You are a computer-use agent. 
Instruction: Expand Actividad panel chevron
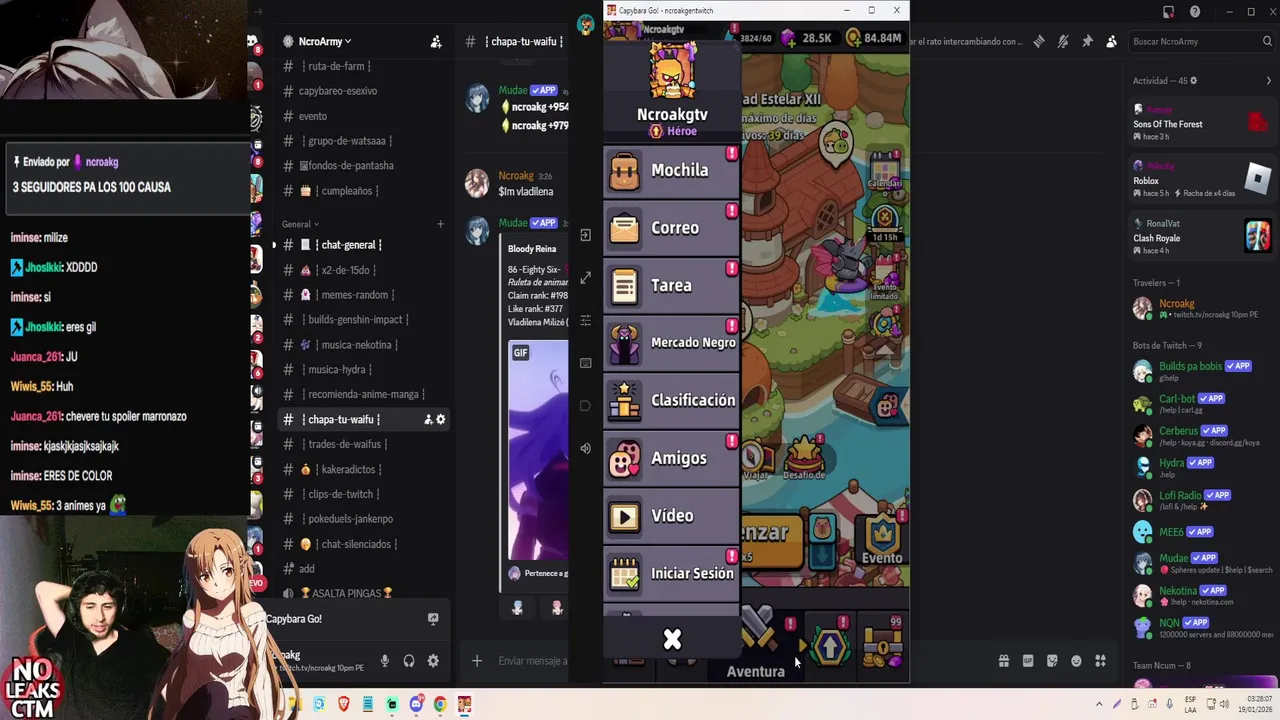point(1269,81)
